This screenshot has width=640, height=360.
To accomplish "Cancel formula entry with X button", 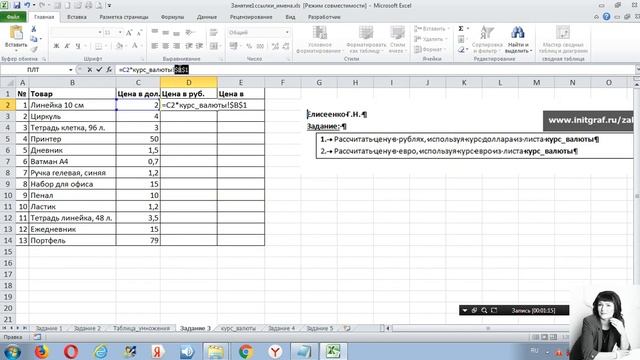I will [x=89, y=70].
